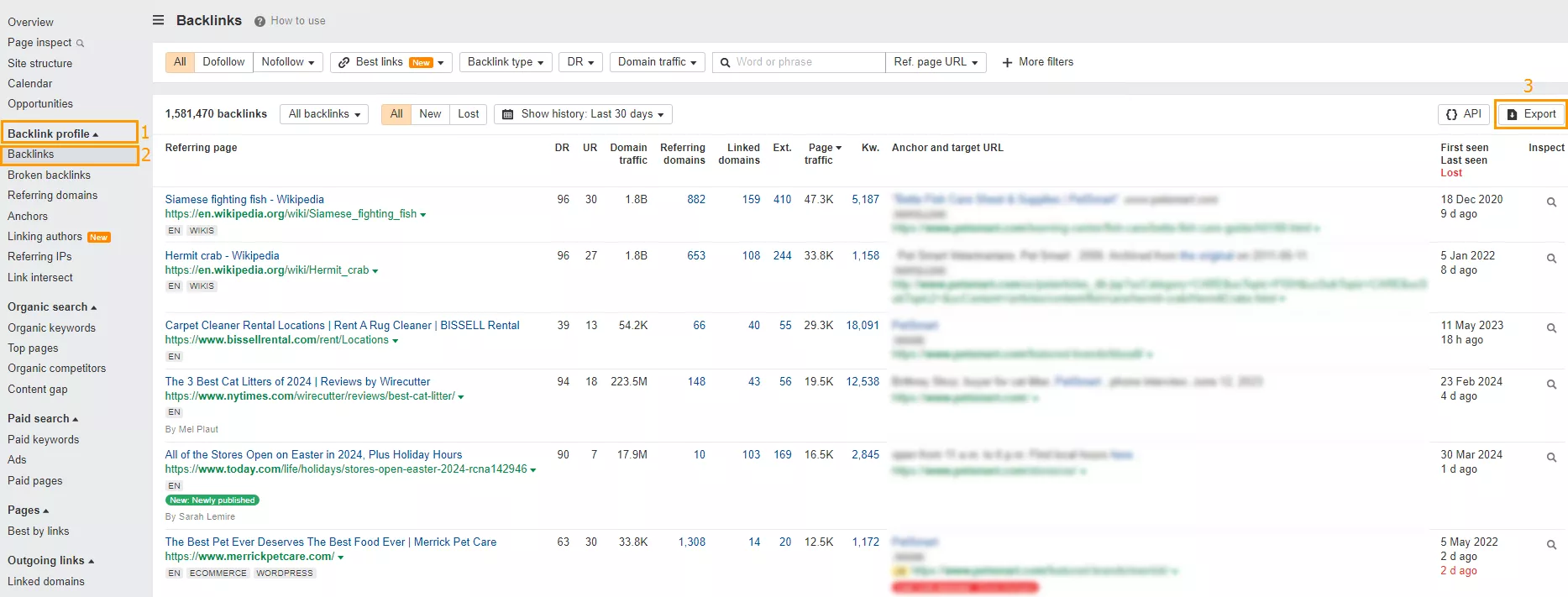The height and width of the screenshot is (597, 1568).
Task: Open Hermit crab - Wikipedia link
Action: [222, 256]
